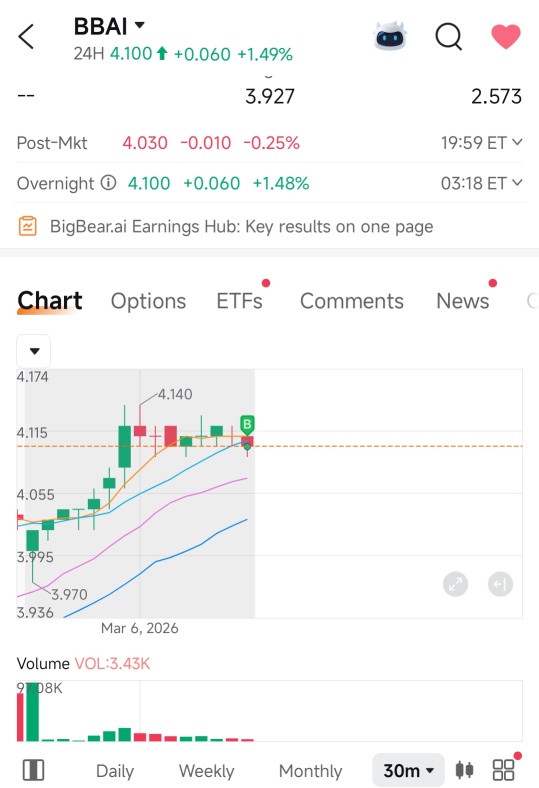Open the chart indicator dropdown box

click(34, 351)
